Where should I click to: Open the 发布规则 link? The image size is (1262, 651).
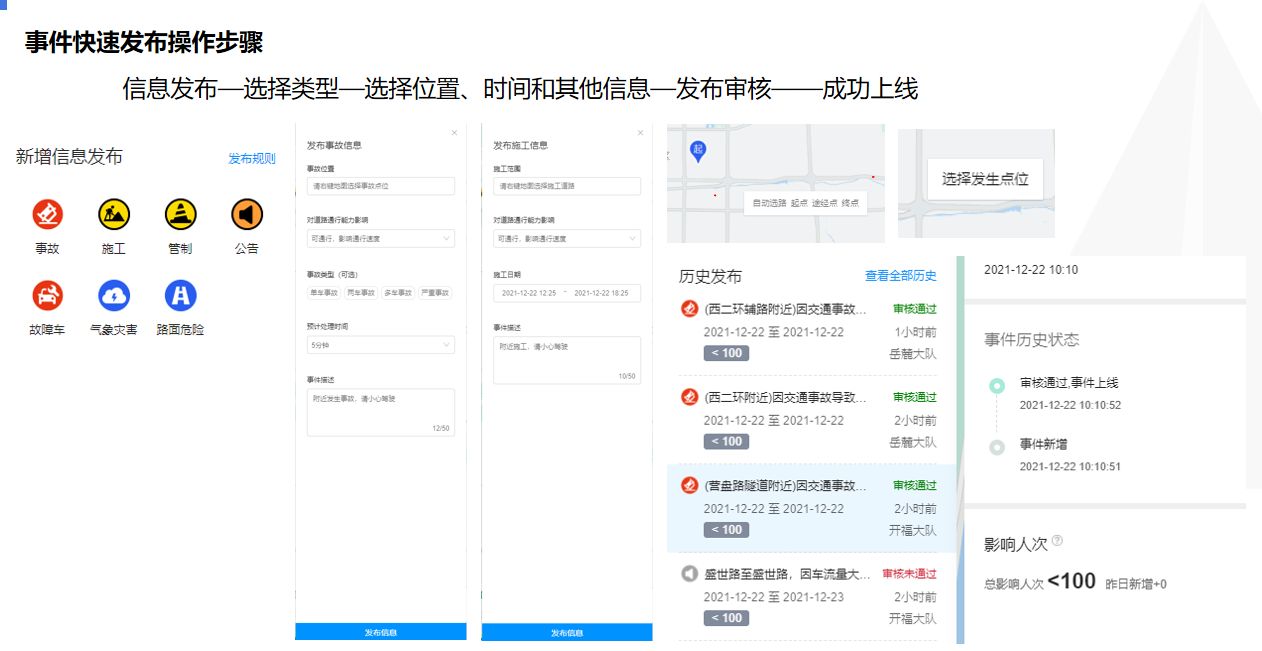[251, 159]
